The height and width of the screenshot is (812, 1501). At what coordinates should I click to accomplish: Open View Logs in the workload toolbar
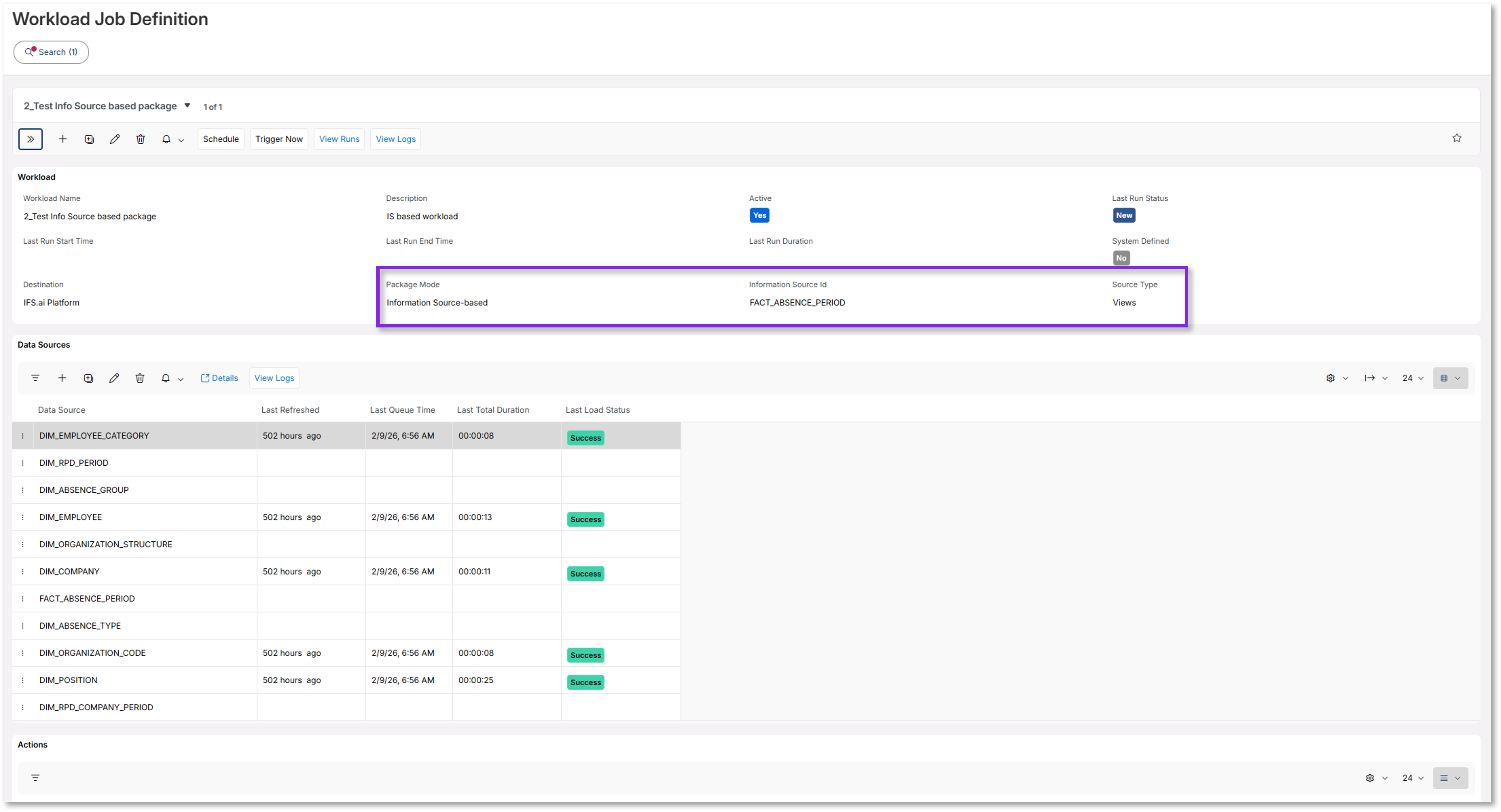[x=396, y=139]
